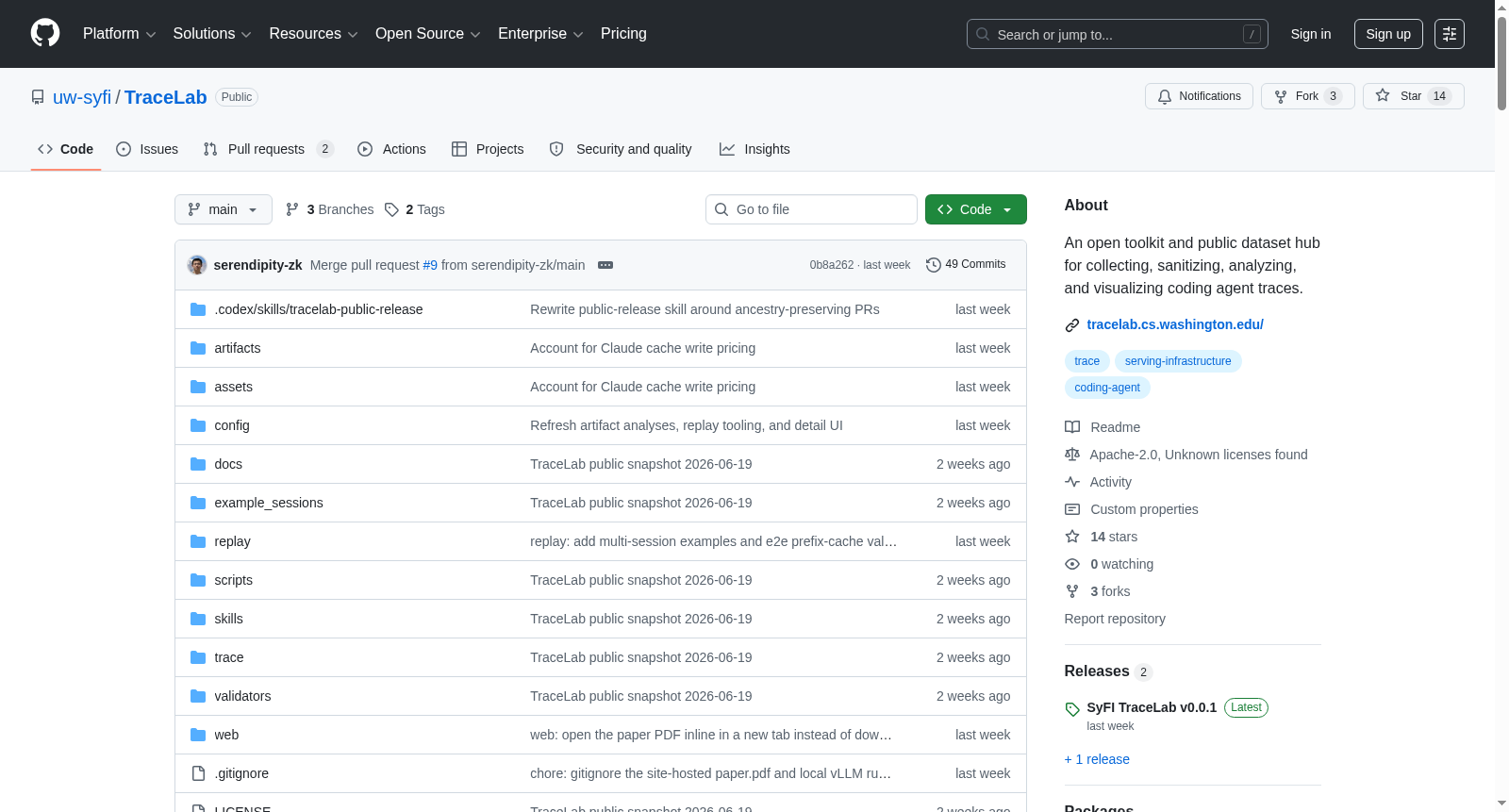Click the folder icon beside trace
The height and width of the screenshot is (812, 1509).
coord(198,657)
